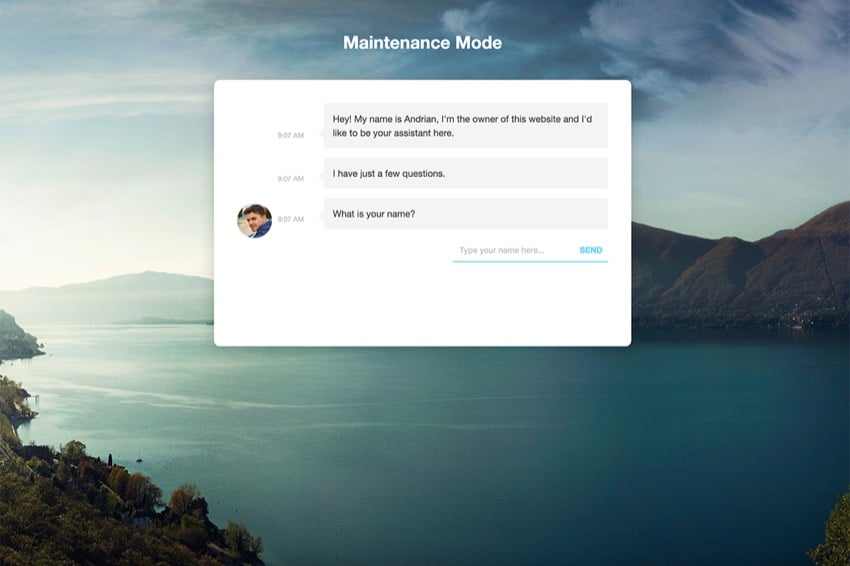Click the empty white area below the input
Viewport: 850px width, 566px height.
tap(422, 305)
